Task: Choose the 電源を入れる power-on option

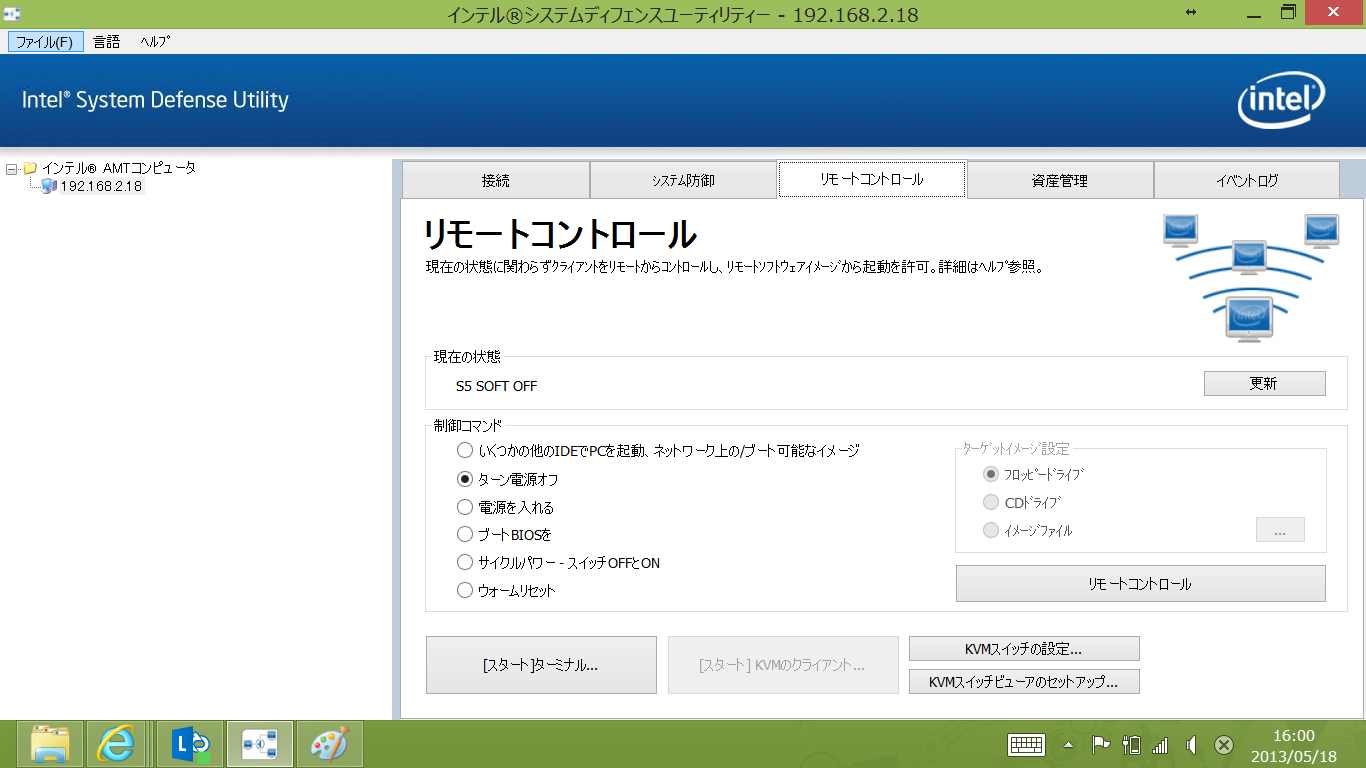Action: point(465,507)
